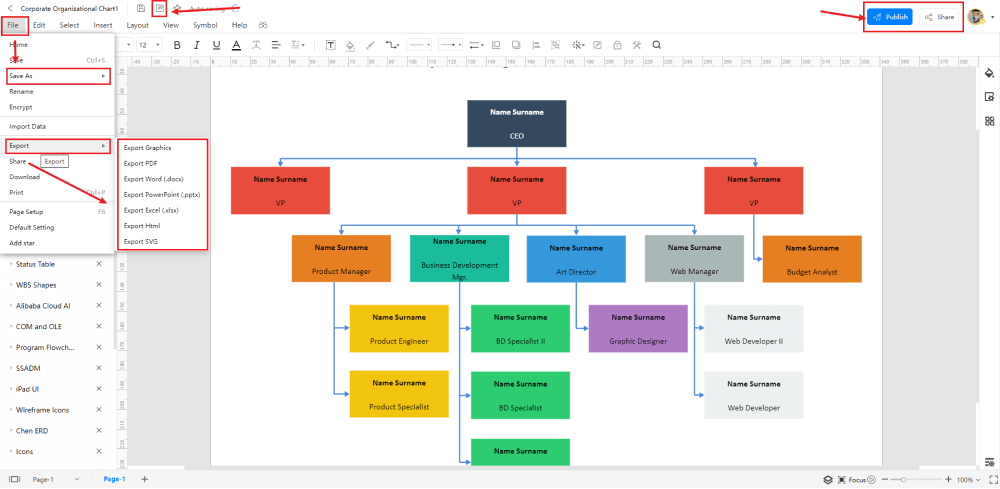Apply Italic formatting
The width and height of the screenshot is (1000, 489).
tap(196, 45)
